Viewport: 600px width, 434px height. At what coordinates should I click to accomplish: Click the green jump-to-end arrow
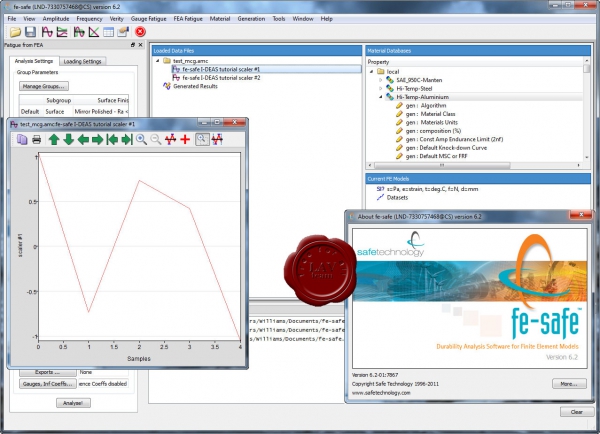point(127,139)
